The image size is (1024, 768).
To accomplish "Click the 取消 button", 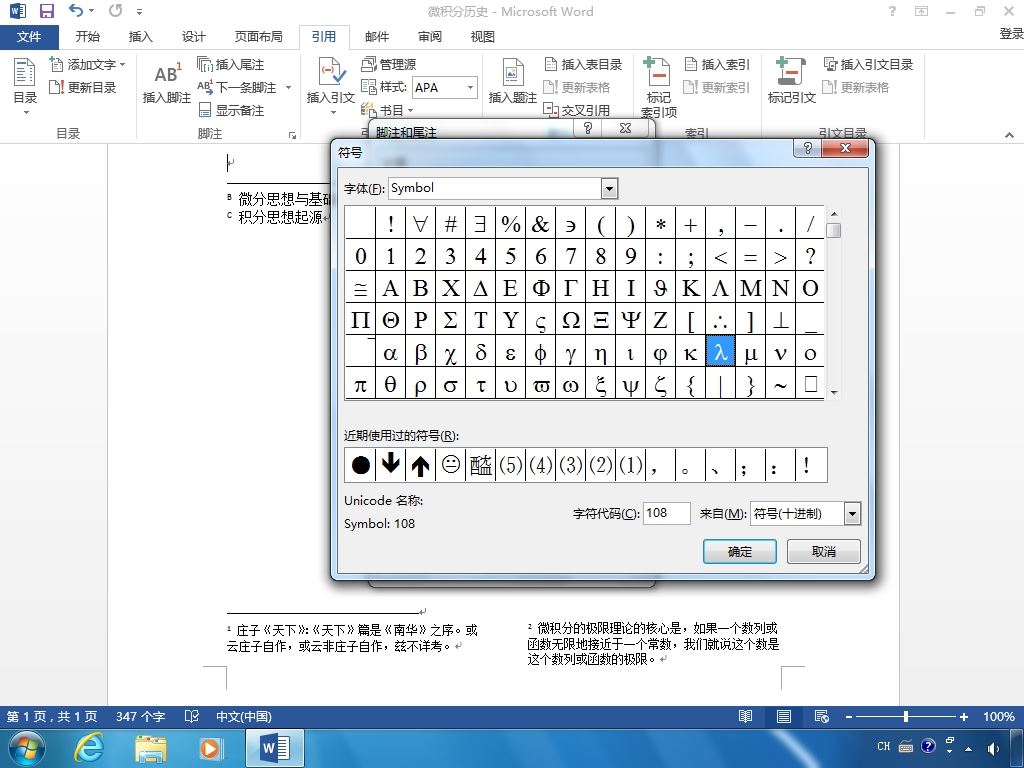I will [824, 551].
